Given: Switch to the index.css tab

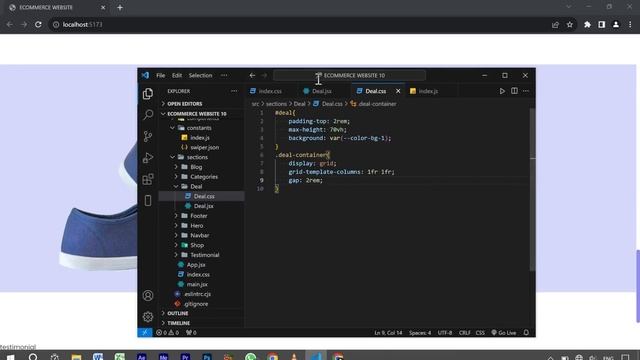Looking at the screenshot, I should tap(270, 91).
